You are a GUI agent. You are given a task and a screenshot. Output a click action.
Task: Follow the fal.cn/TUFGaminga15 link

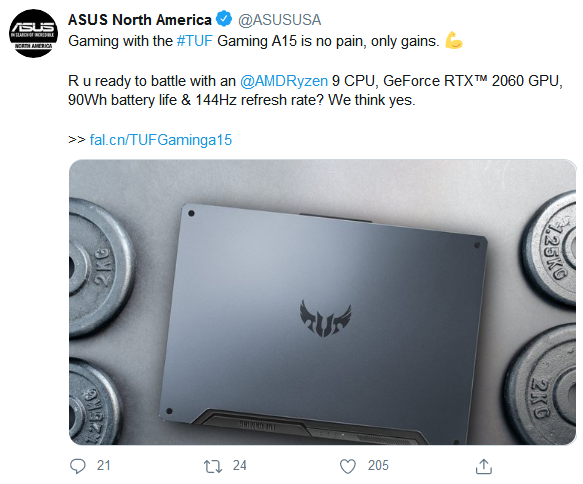click(x=161, y=140)
